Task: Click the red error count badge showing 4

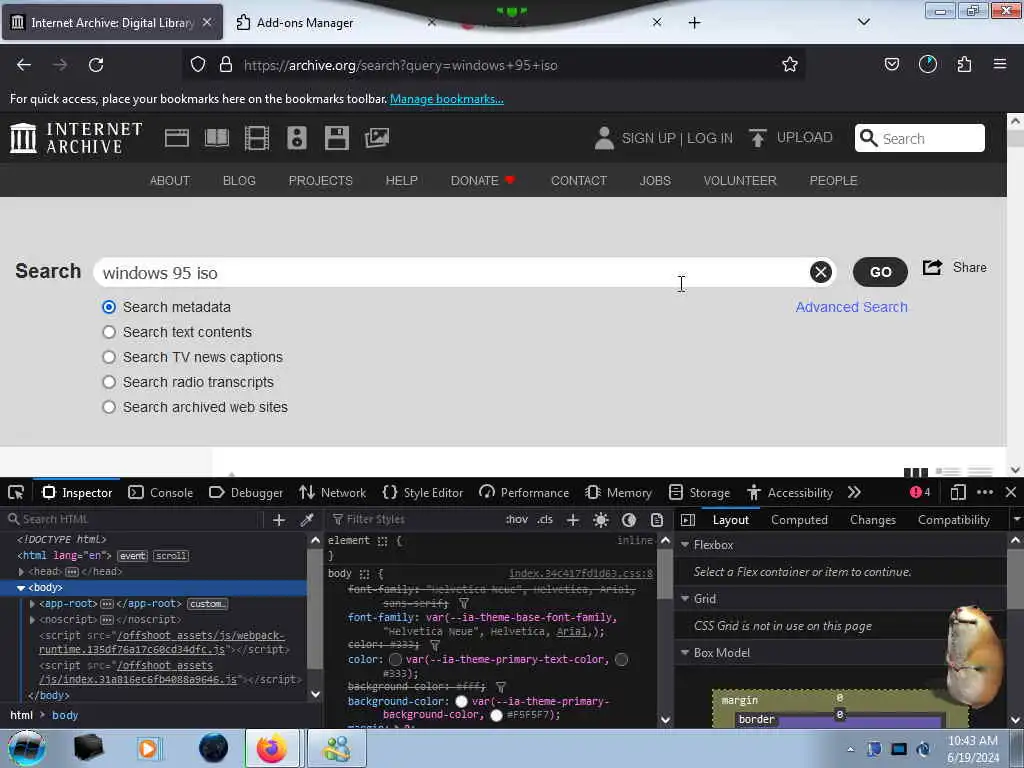Action: point(920,492)
